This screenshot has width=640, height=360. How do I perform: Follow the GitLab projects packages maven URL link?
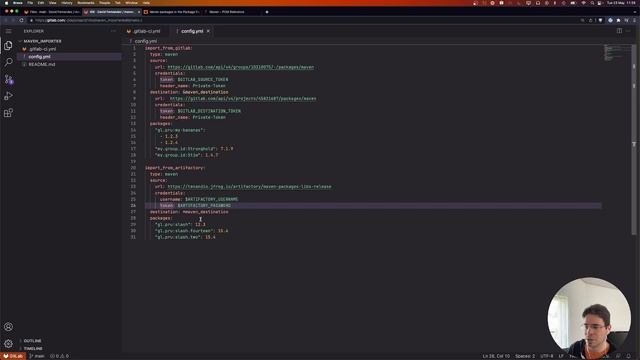243,99
